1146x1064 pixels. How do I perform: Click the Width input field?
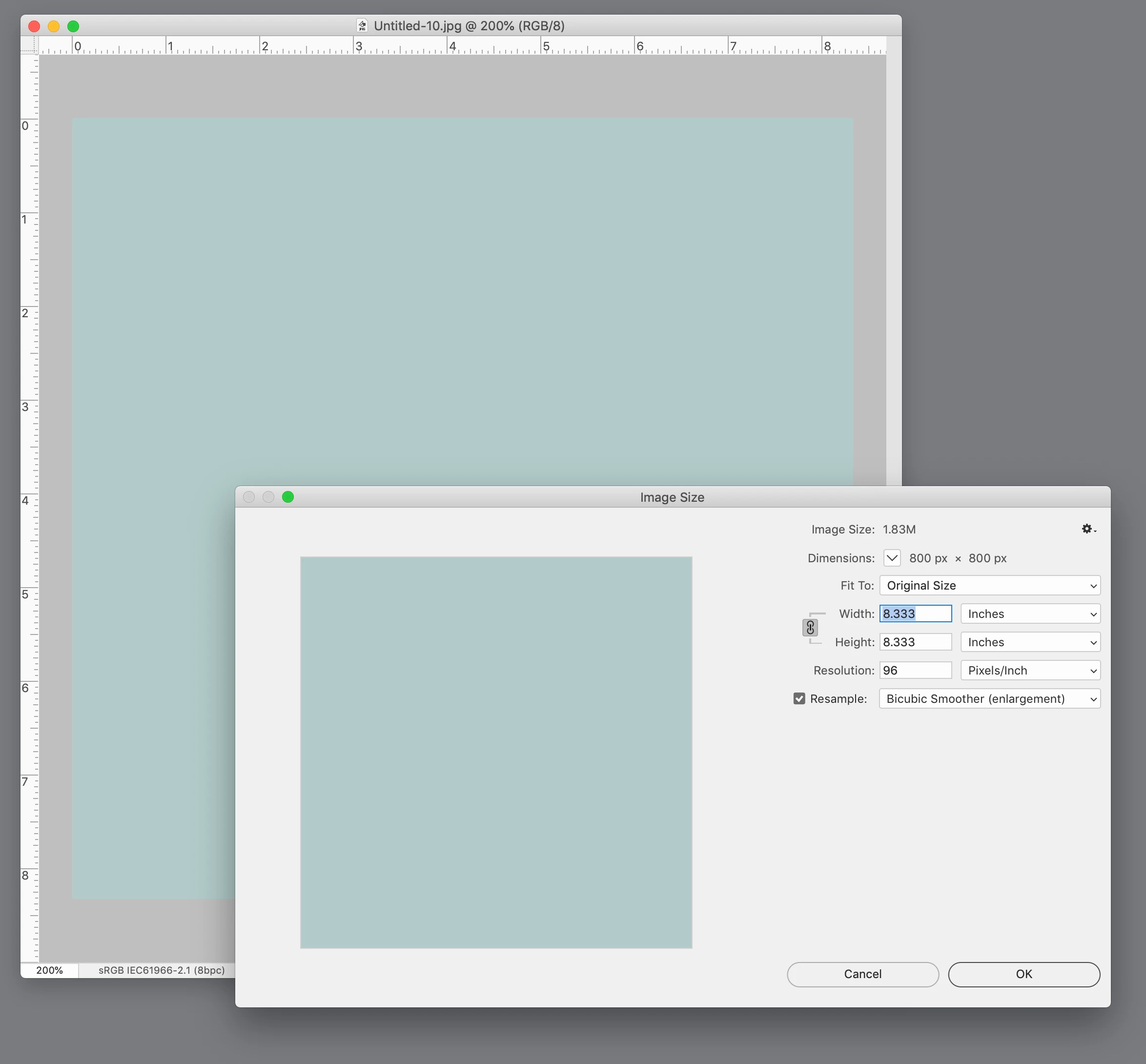click(915, 614)
